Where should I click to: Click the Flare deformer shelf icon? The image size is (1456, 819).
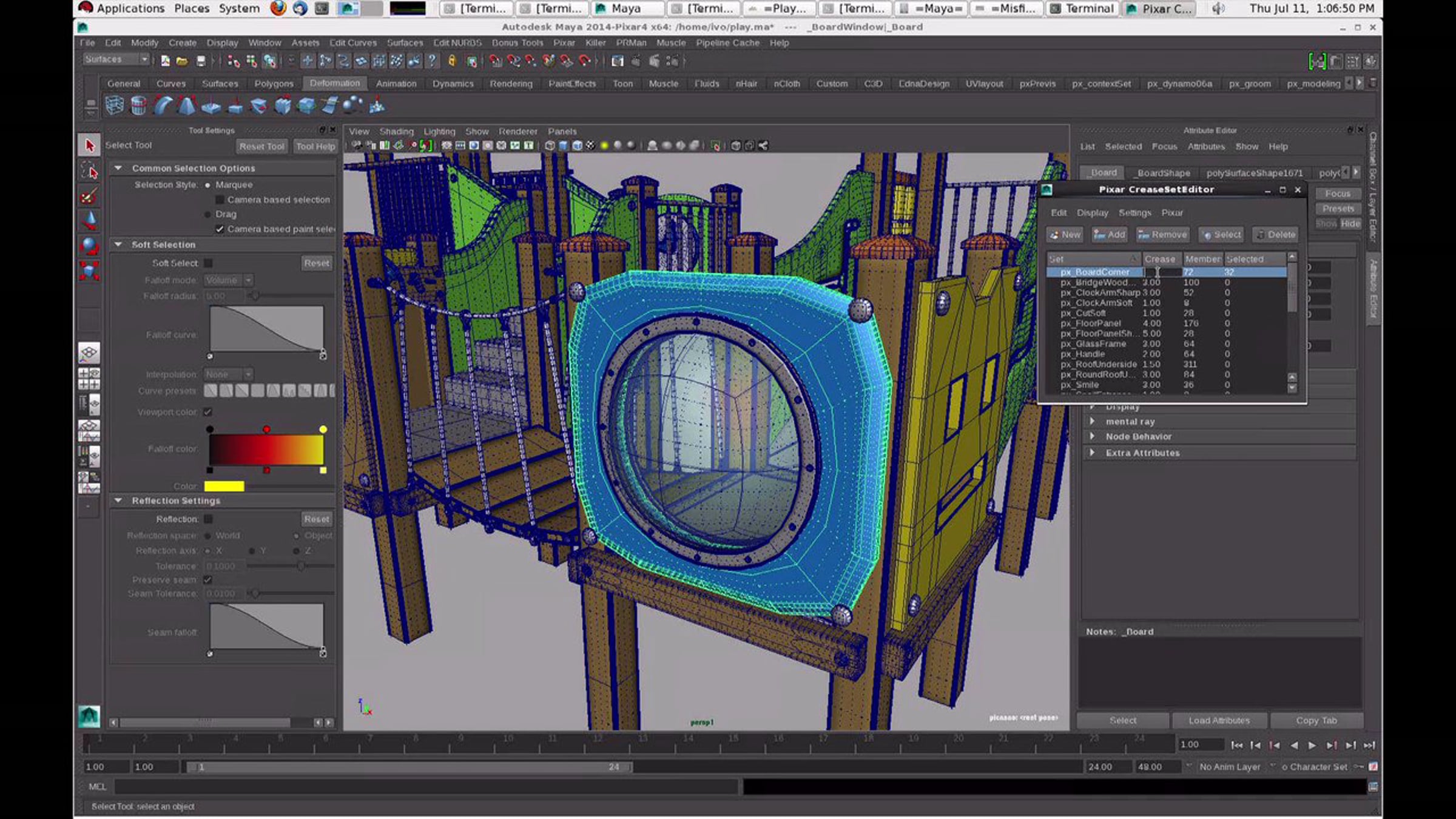click(x=187, y=106)
